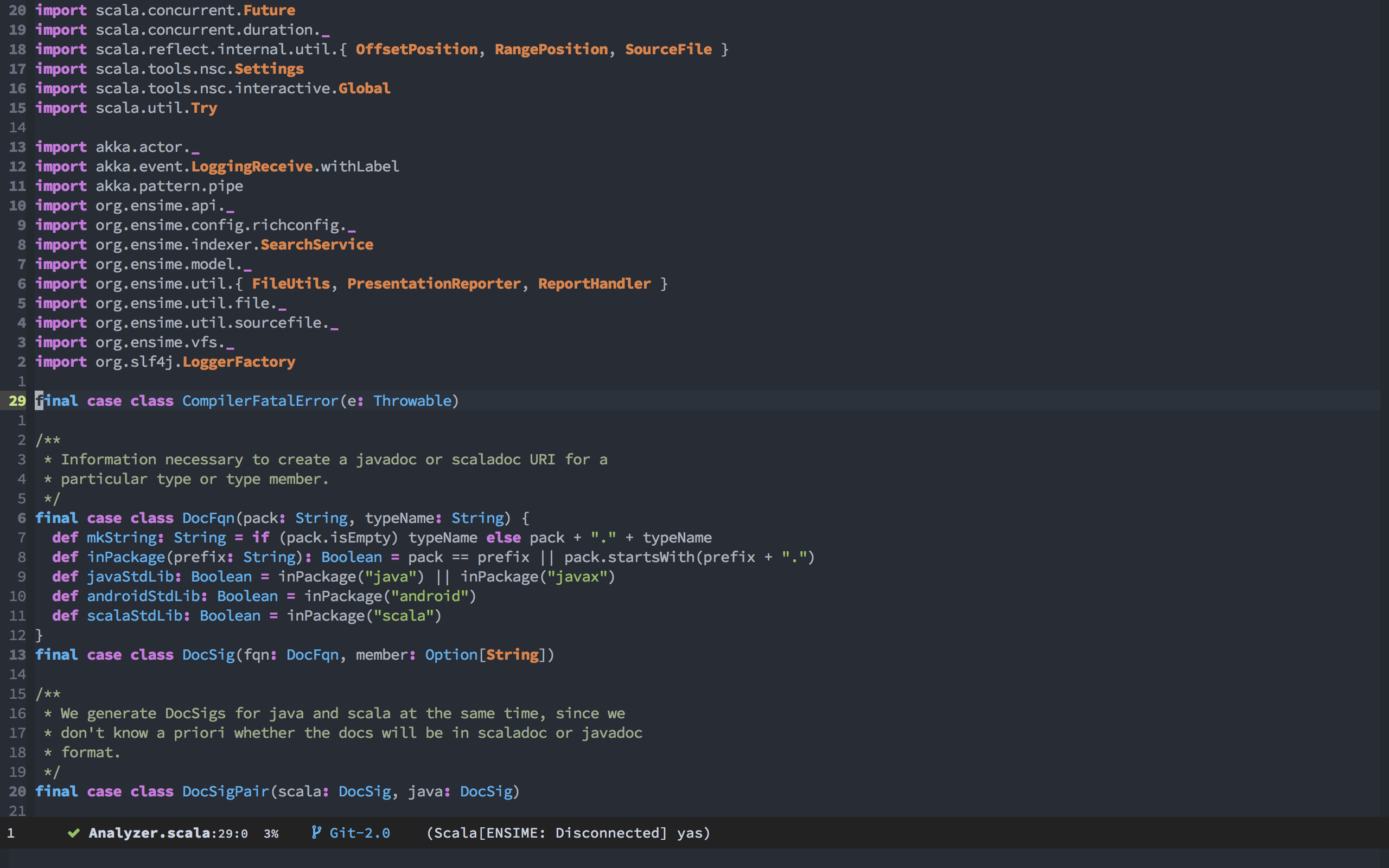Click on CompilerFatalError class name
The height and width of the screenshot is (868, 1389).
point(260,401)
